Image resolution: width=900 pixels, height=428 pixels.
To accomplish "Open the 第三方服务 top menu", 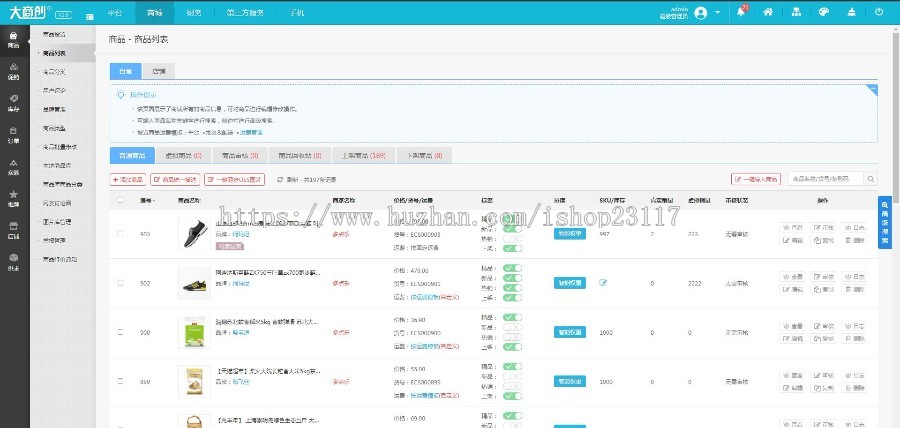I will coord(245,13).
